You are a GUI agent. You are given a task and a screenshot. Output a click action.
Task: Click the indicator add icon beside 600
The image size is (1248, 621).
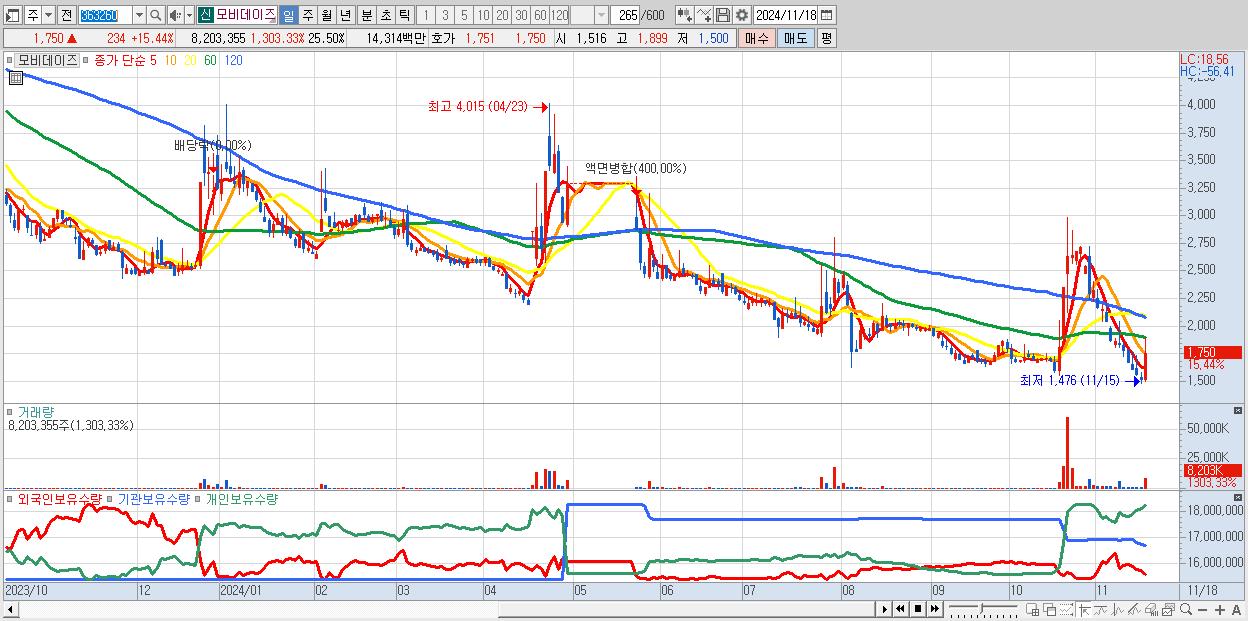tap(682, 15)
